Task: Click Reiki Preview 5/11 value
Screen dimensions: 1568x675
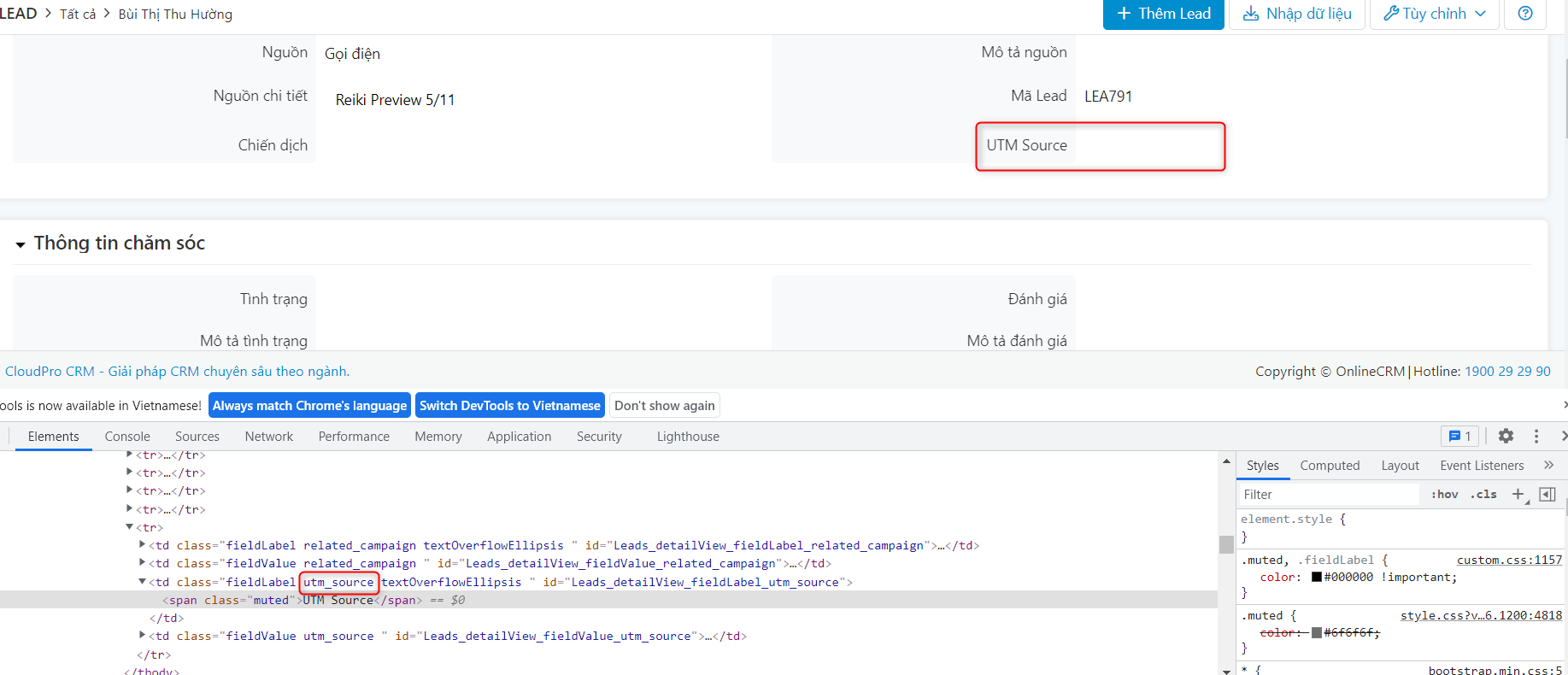Action: (395, 100)
